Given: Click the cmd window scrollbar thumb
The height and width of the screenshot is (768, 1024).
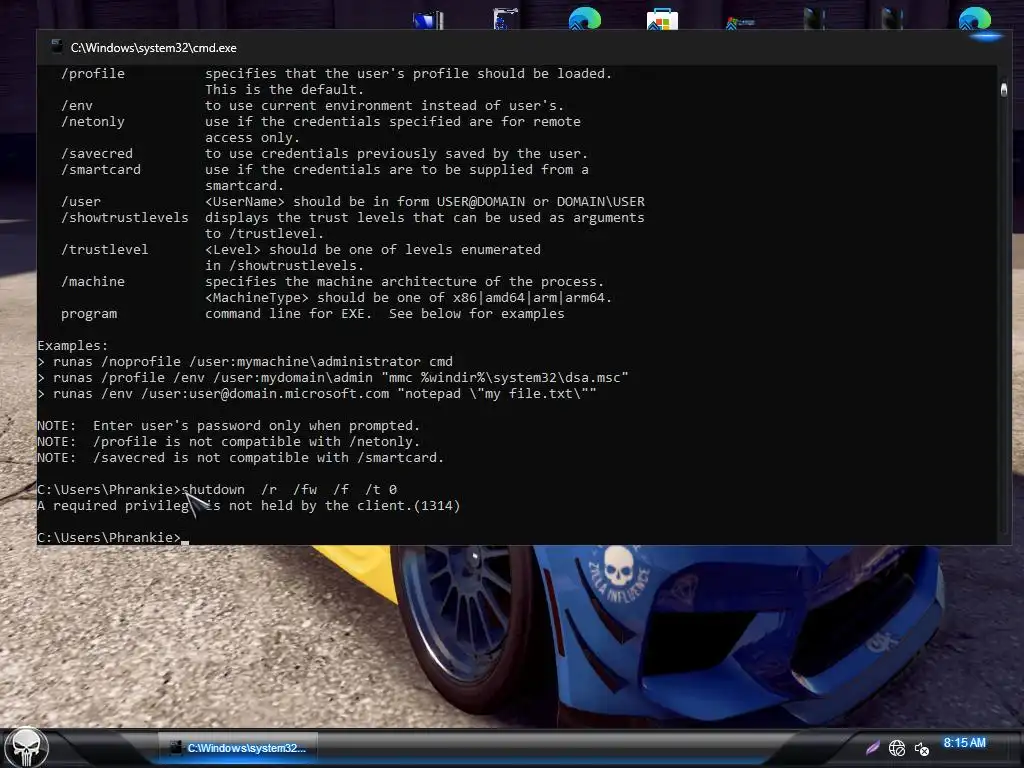Looking at the screenshot, I should (x=1004, y=89).
